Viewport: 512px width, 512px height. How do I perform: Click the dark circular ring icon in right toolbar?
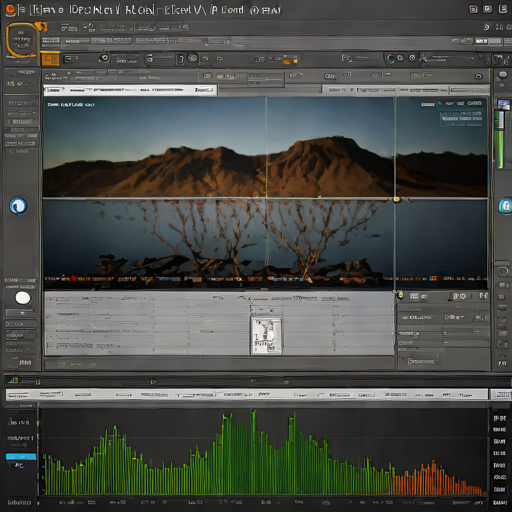390,59
